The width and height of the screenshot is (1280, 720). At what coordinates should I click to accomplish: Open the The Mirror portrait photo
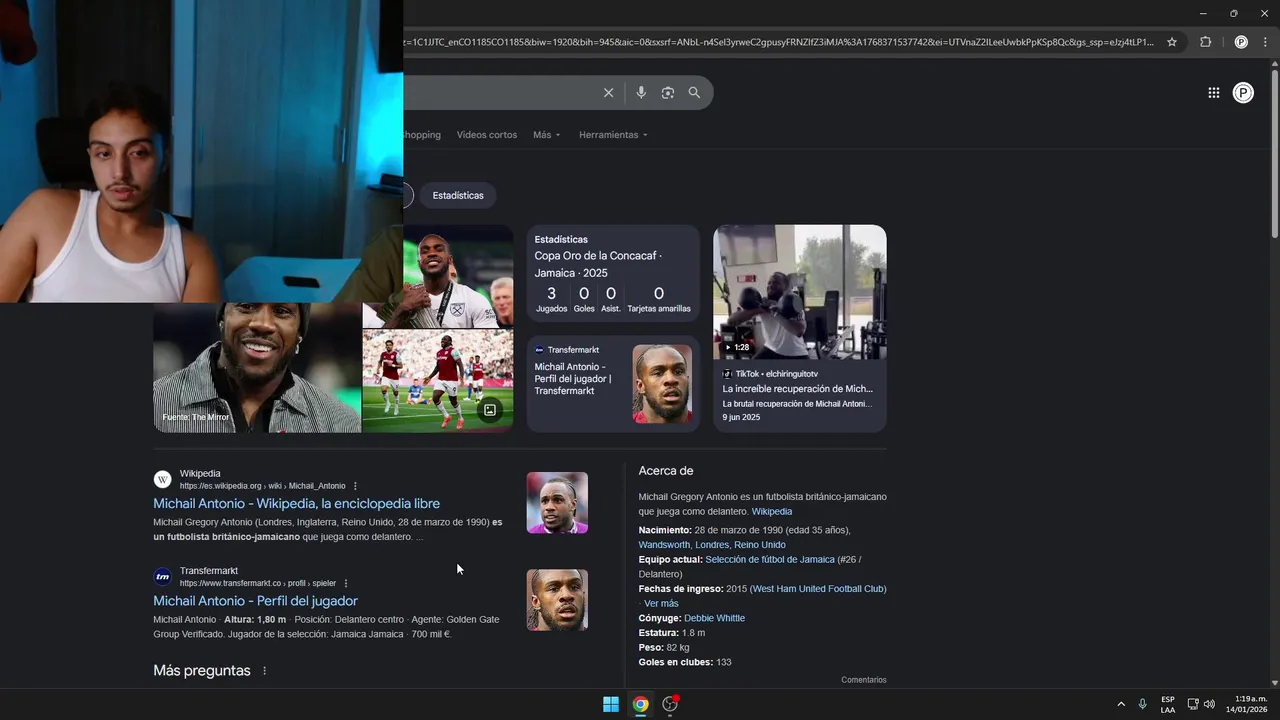pyautogui.click(x=257, y=368)
